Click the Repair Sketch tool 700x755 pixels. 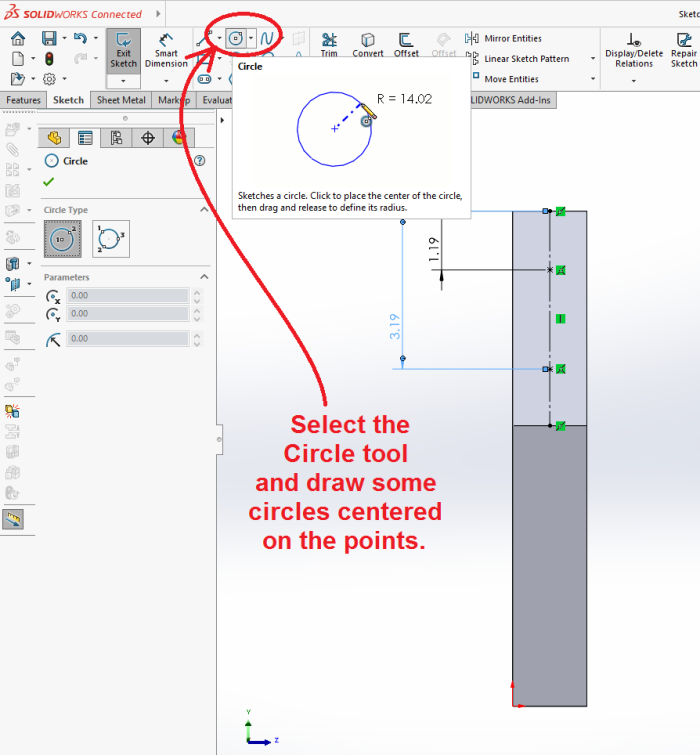coord(684,50)
